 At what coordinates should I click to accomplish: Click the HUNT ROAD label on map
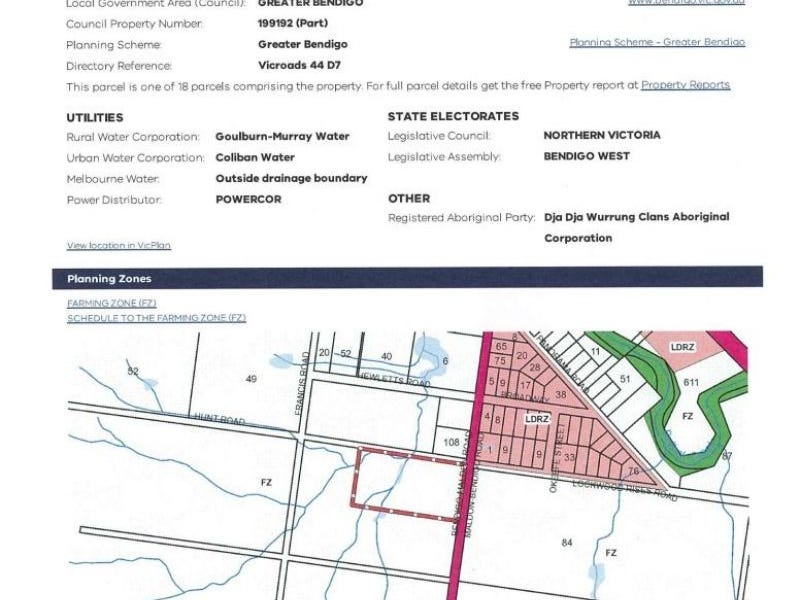pos(220,419)
